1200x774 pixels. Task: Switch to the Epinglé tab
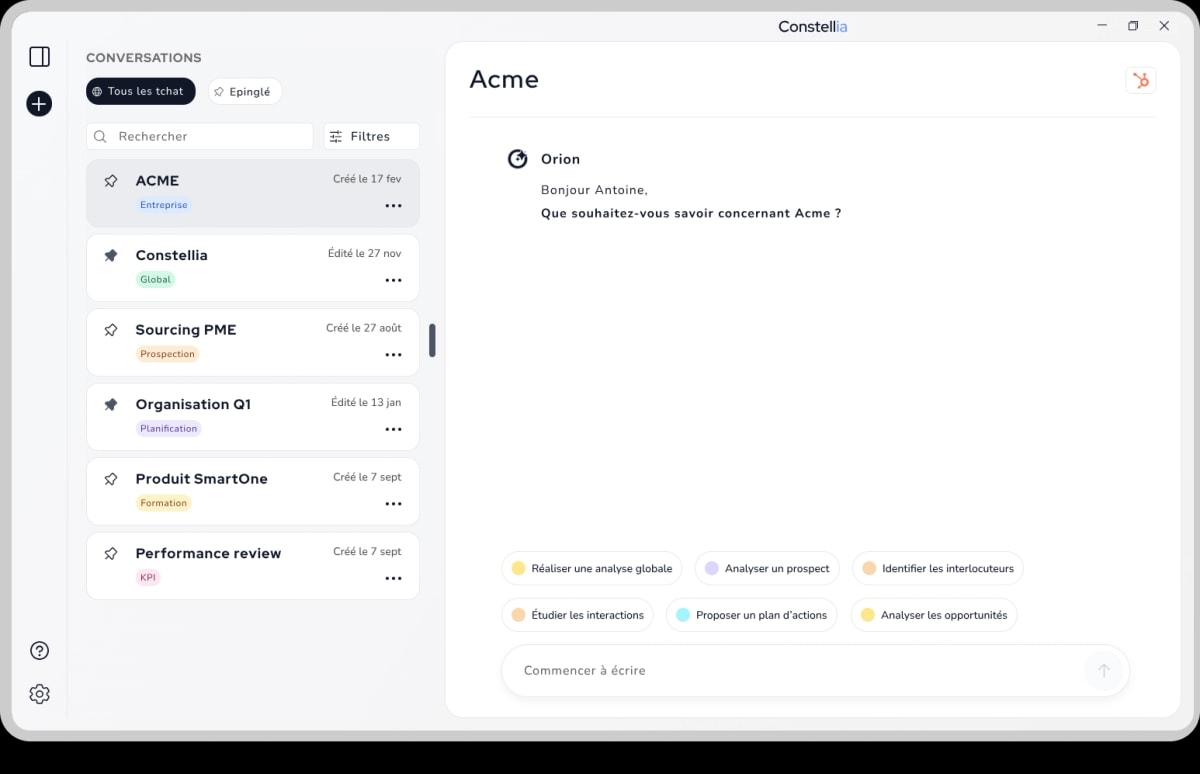(245, 92)
